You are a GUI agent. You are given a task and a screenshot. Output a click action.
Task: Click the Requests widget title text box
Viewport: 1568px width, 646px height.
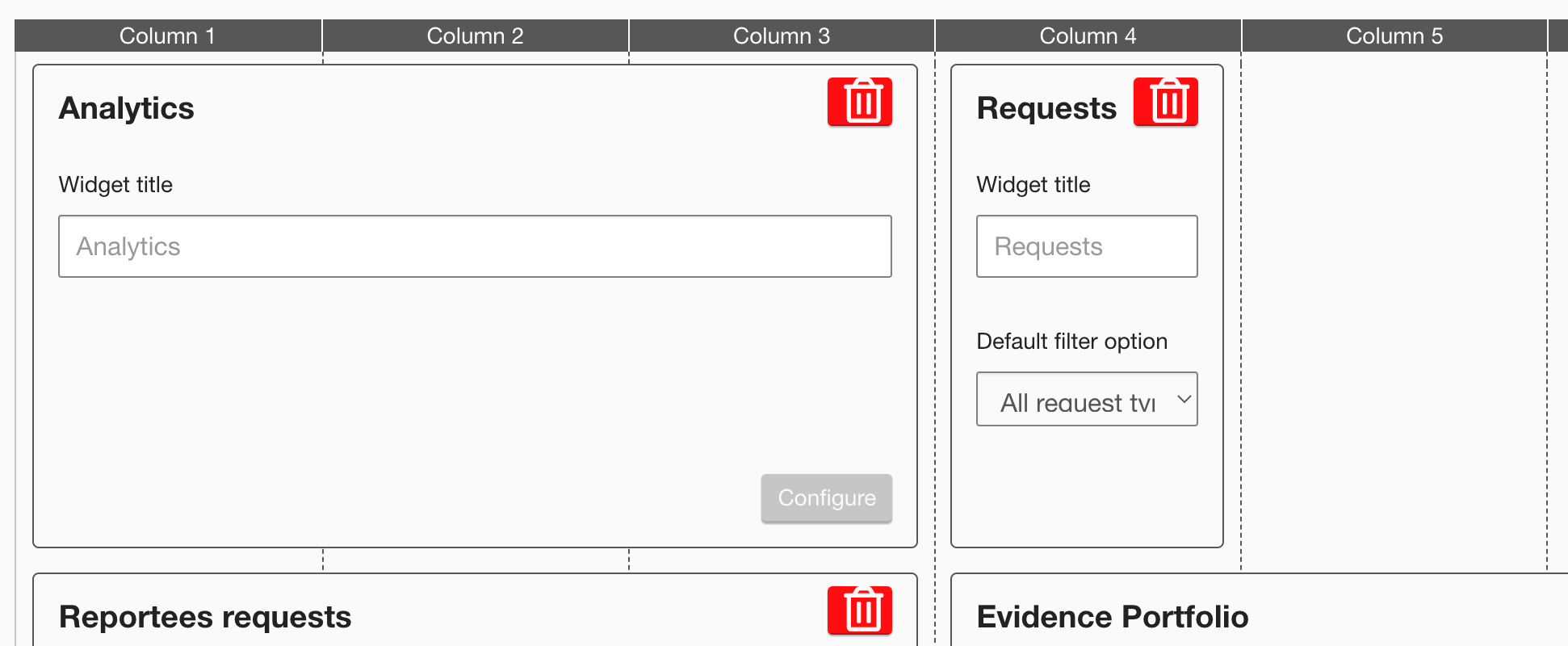pos(1086,246)
